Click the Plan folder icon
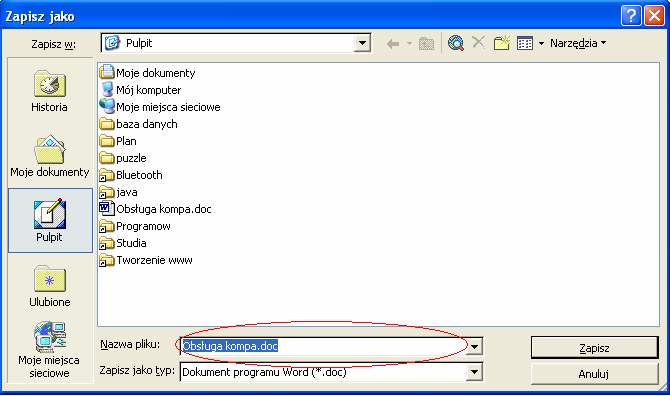 (107, 141)
